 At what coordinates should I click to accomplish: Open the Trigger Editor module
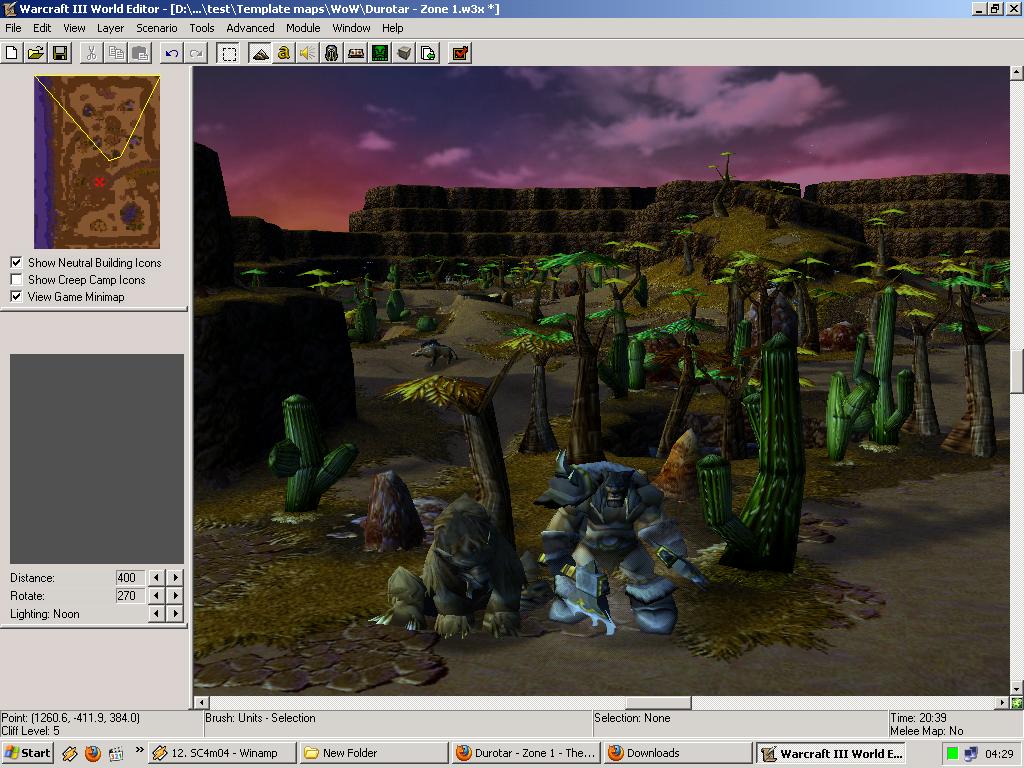point(283,53)
